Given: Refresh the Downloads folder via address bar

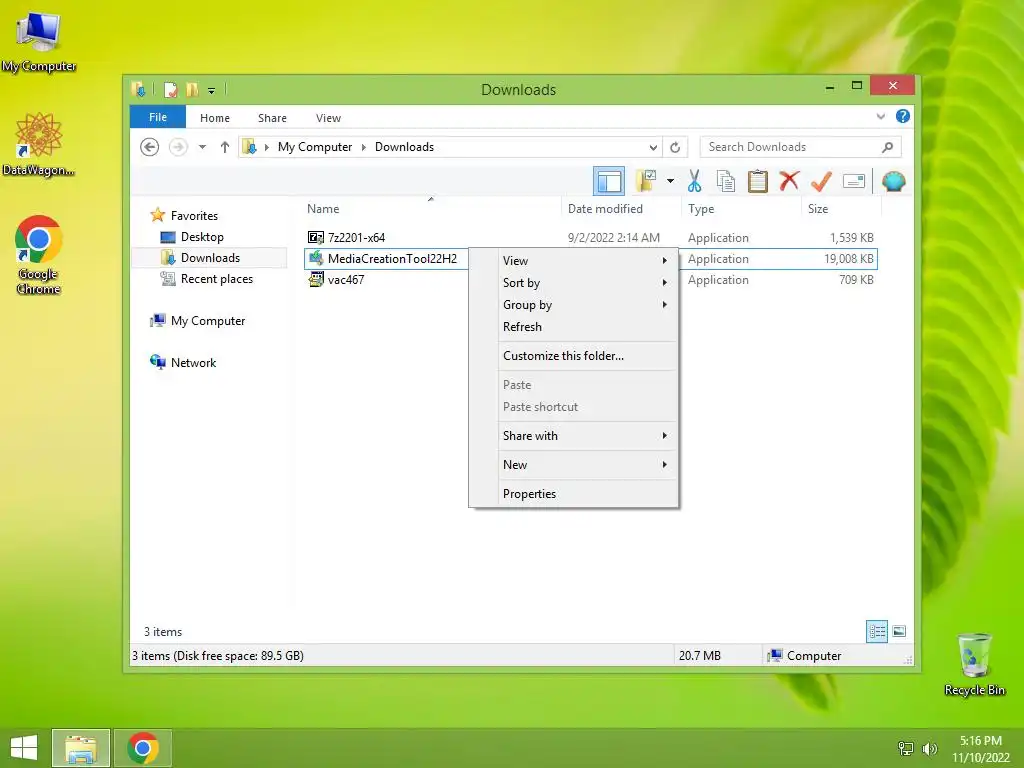Looking at the screenshot, I should (675, 147).
